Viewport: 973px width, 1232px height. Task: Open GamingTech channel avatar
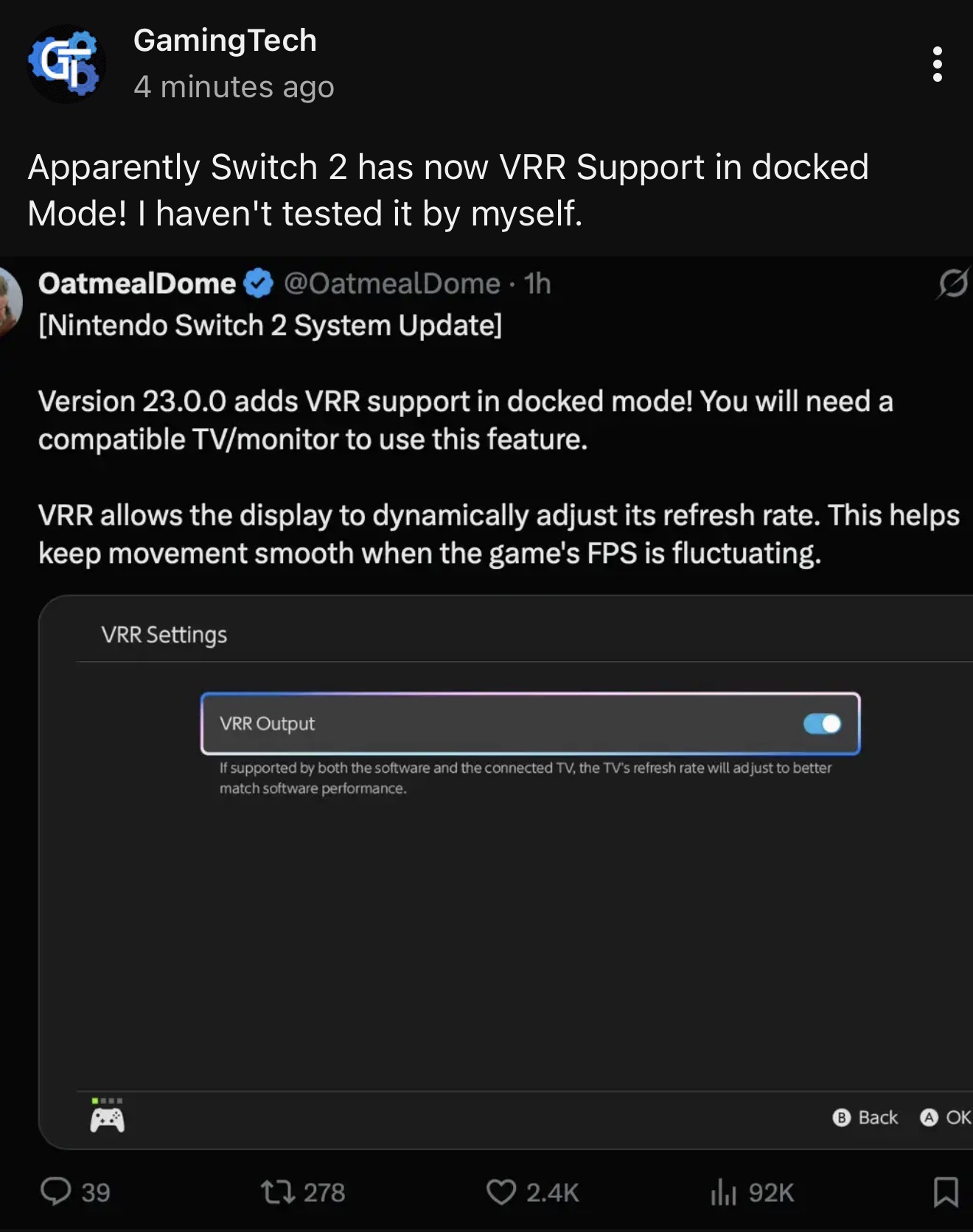tap(66, 64)
